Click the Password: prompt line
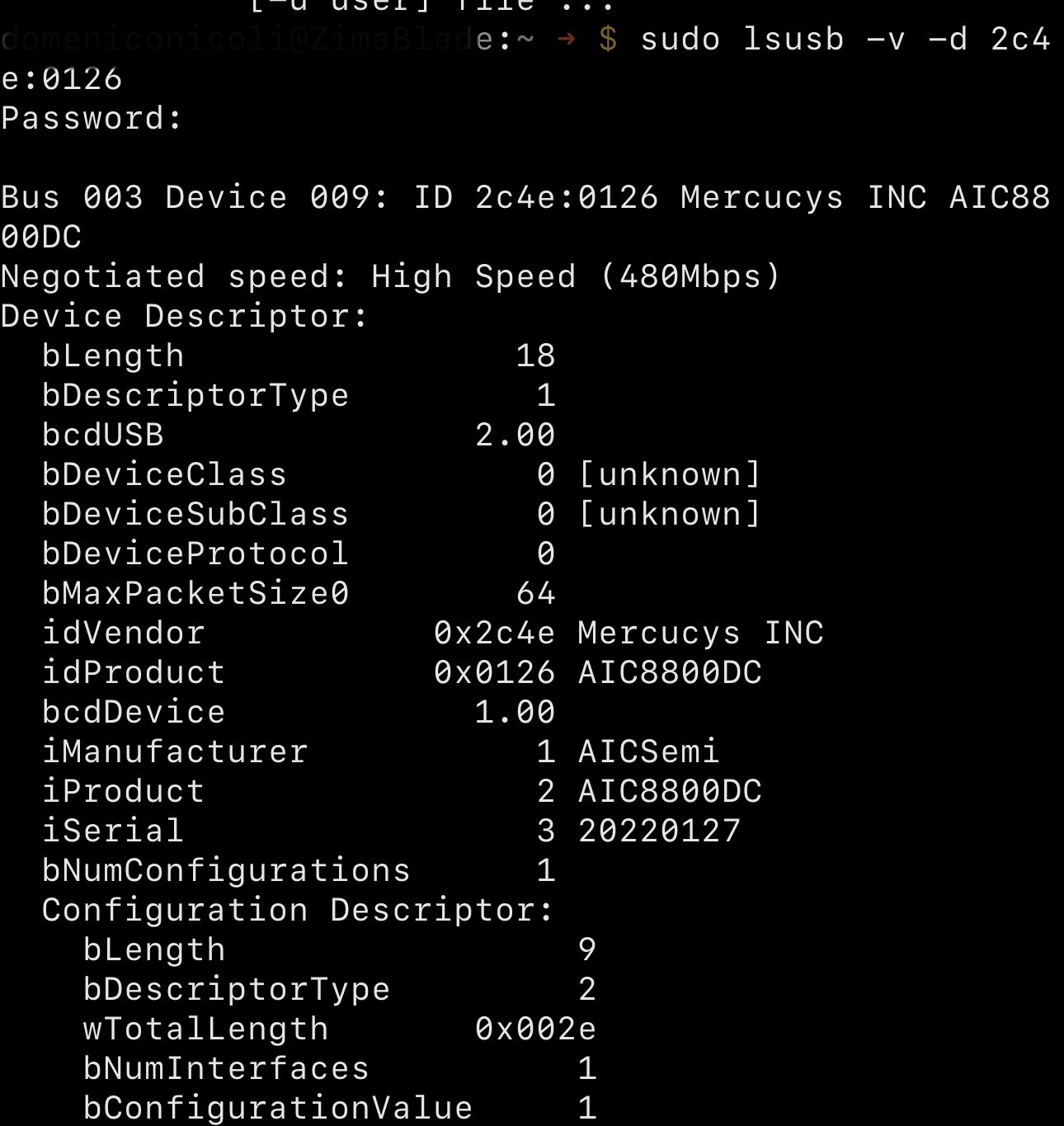Viewport: 1064px width, 1126px height. coord(92,119)
